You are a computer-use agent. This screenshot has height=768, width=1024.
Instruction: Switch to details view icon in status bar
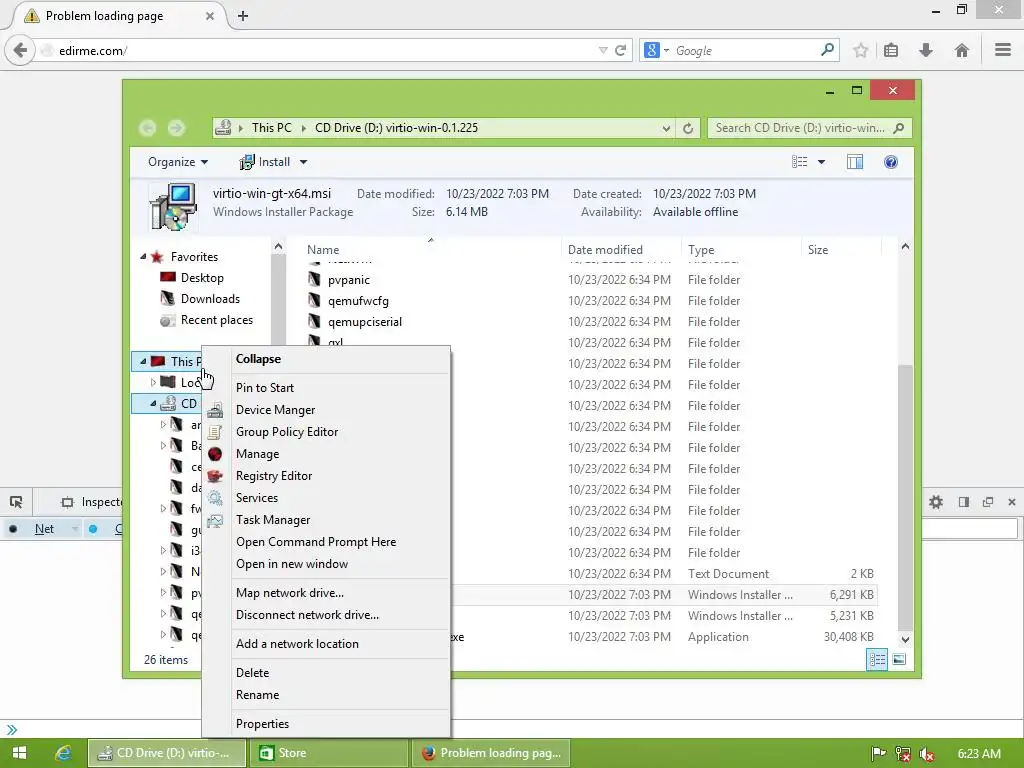pos(876,660)
